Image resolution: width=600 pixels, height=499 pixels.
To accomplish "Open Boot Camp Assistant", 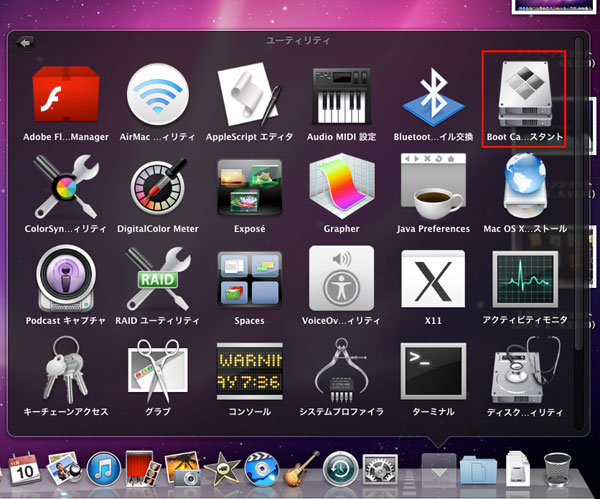I will coord(525,101).
